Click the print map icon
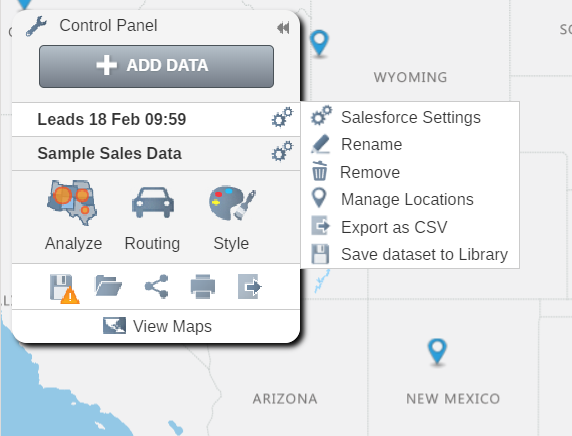 click(x=203, y=286)
